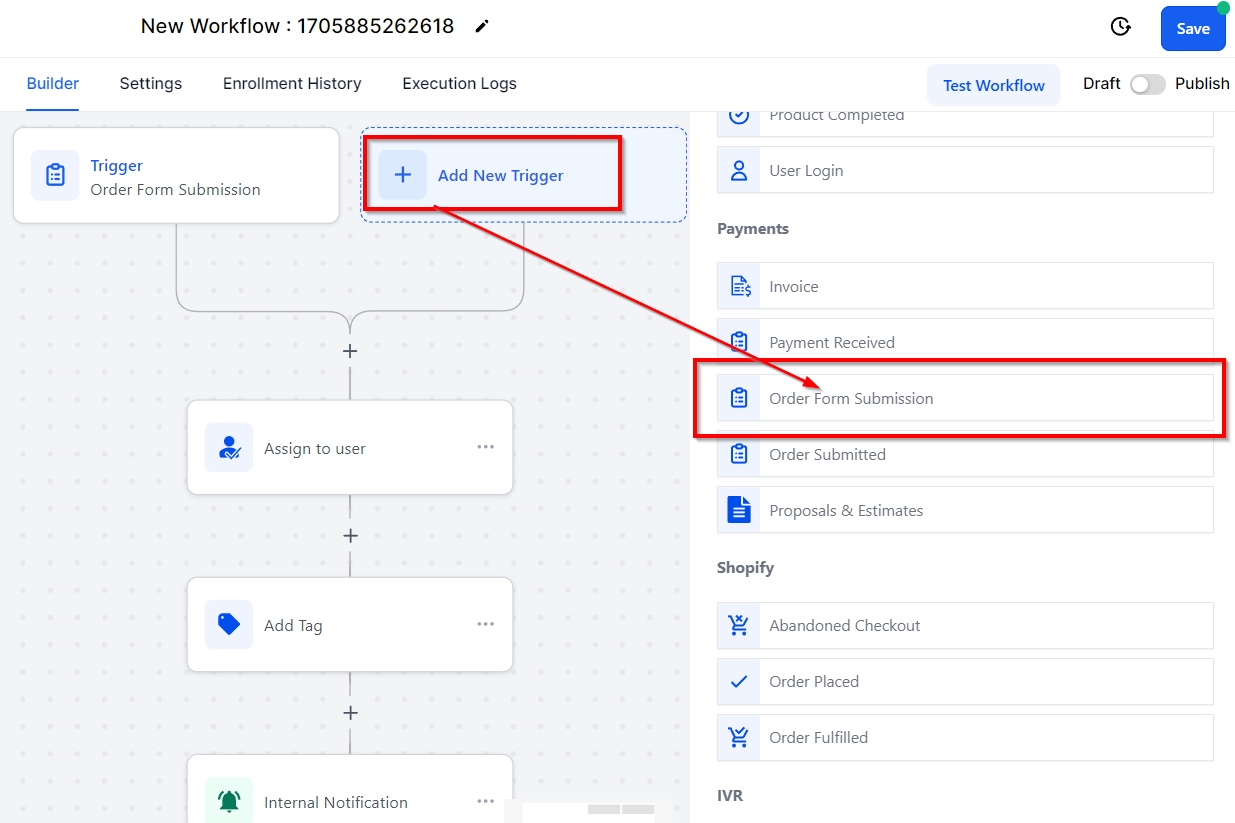Switch to the Settings tab
The height and width of the screenshot is (823, 1235).
click(x=151, y=84)
